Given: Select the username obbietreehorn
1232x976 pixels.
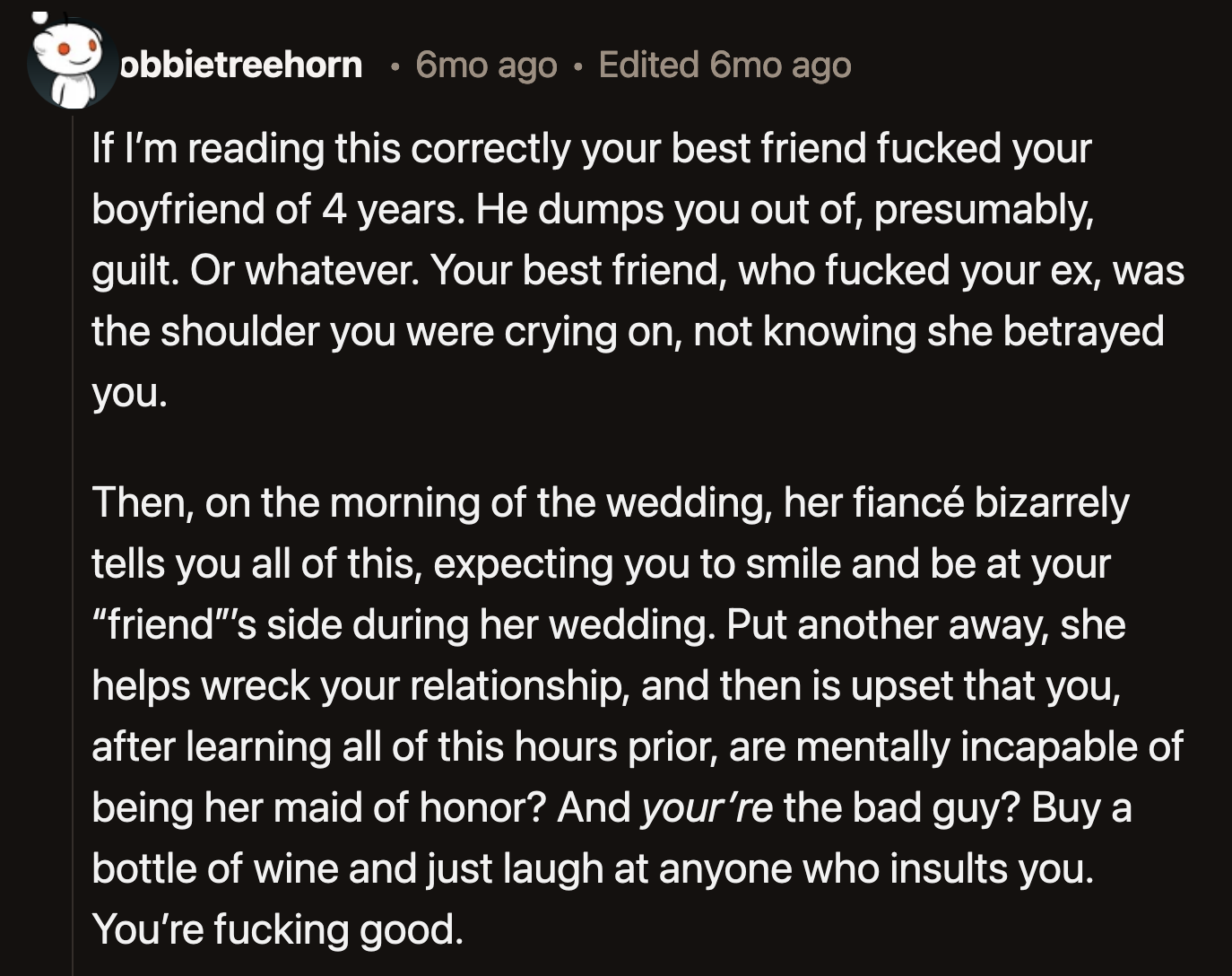Looking at the screenshot, I should [x=242, y=65].
